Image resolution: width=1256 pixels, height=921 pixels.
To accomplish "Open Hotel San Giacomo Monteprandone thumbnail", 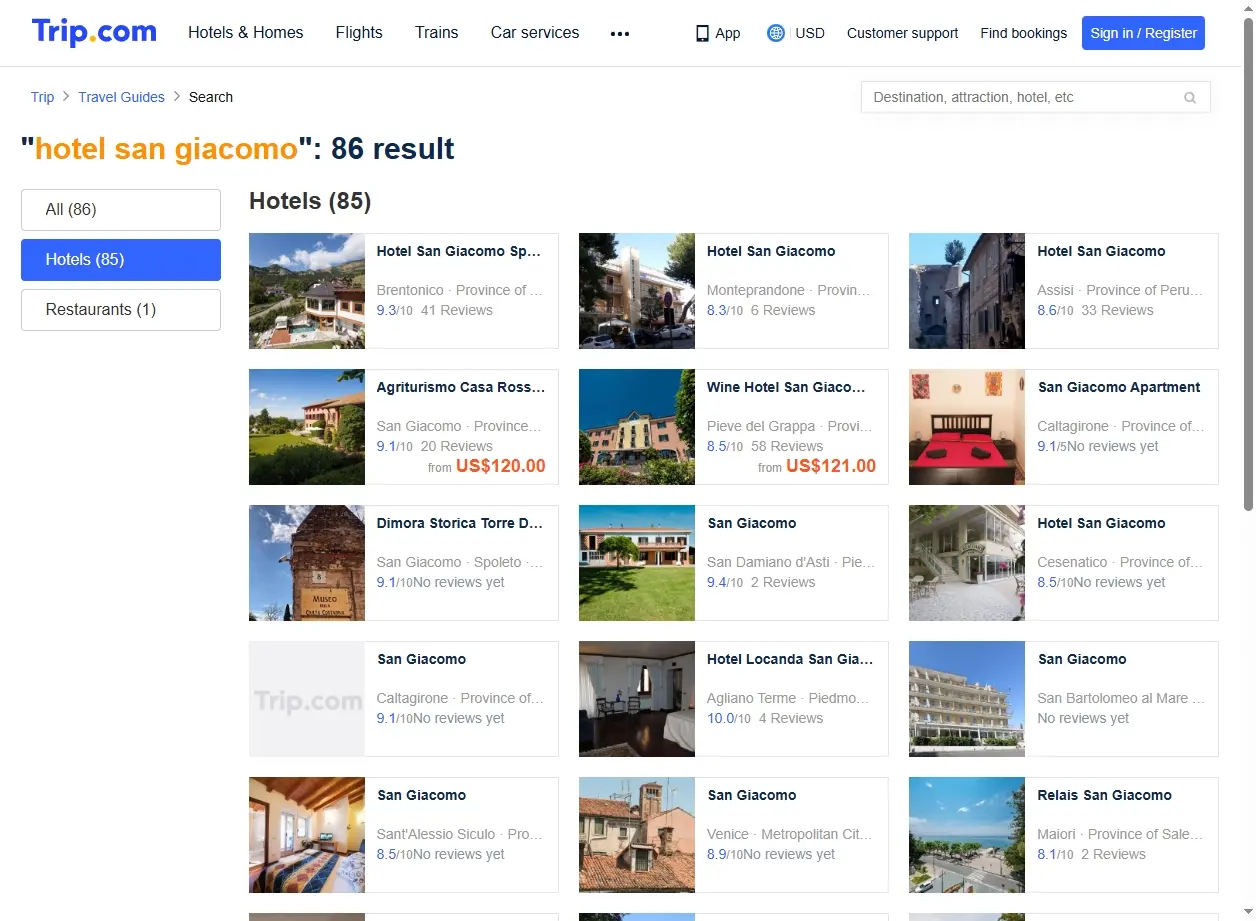I will (x=637, y=291).
